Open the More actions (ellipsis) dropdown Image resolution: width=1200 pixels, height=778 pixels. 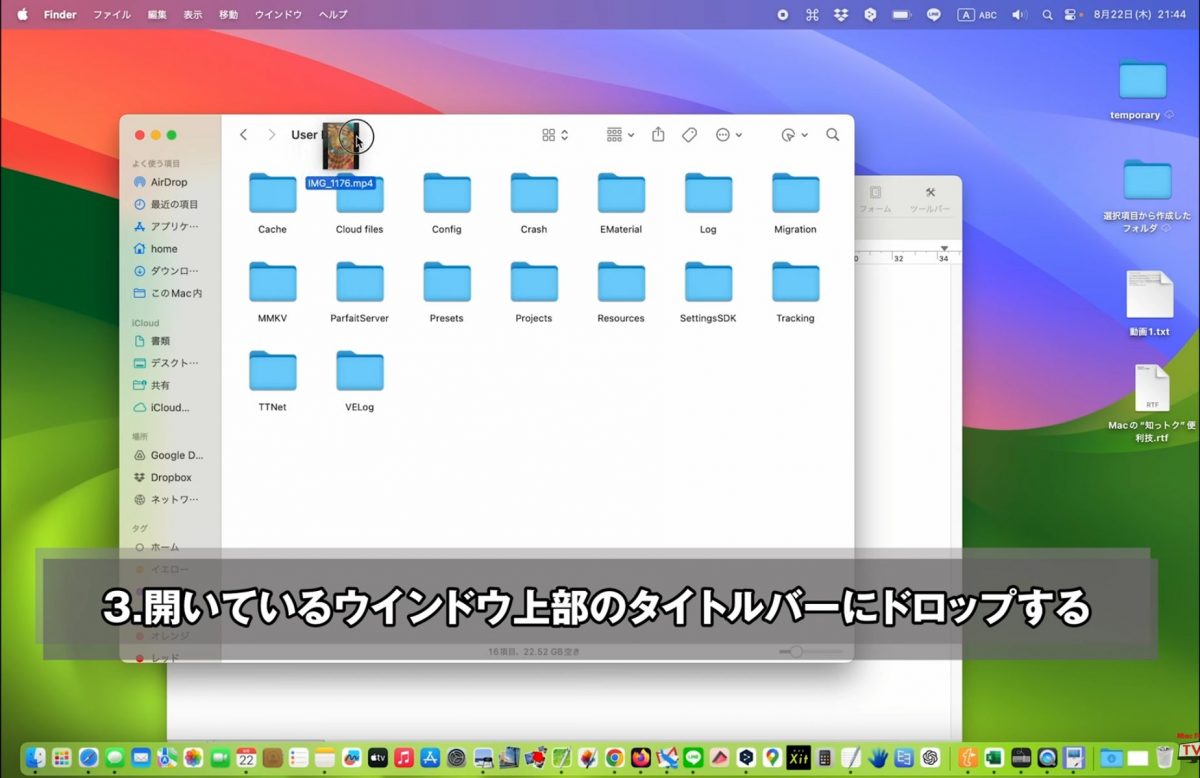pos(729,135)
